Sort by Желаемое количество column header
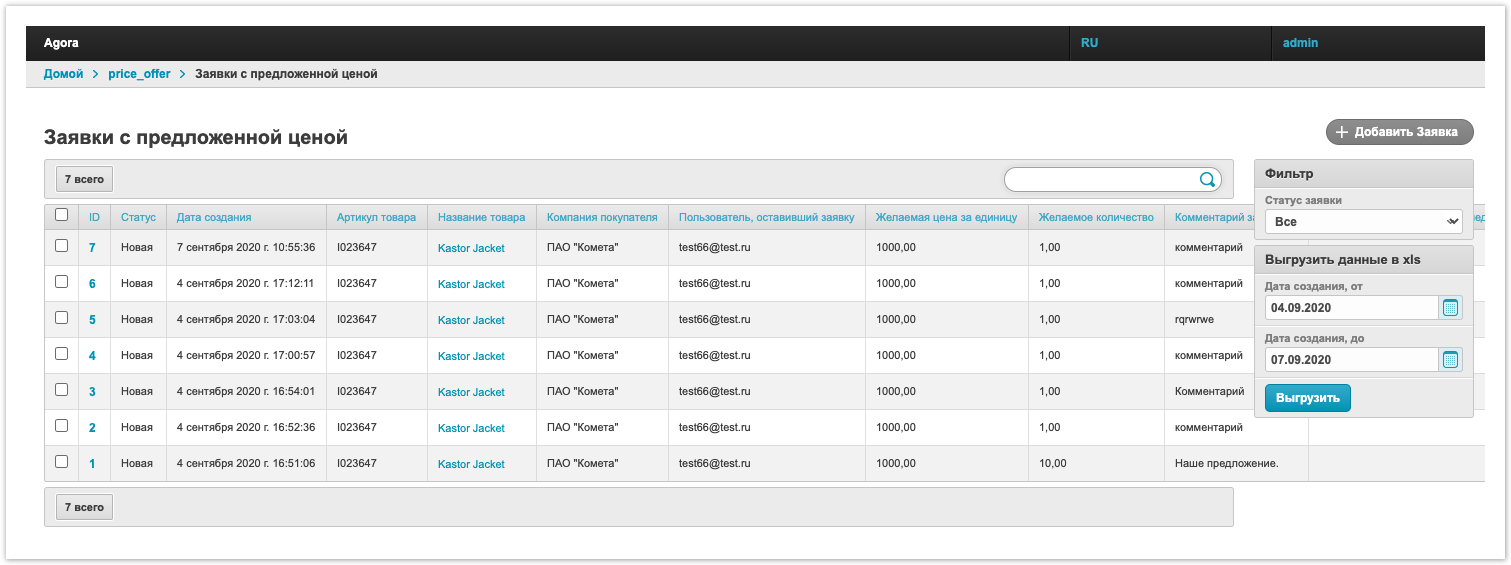The width and height of the screenshot is (1511, 565). pos(1095,217)
